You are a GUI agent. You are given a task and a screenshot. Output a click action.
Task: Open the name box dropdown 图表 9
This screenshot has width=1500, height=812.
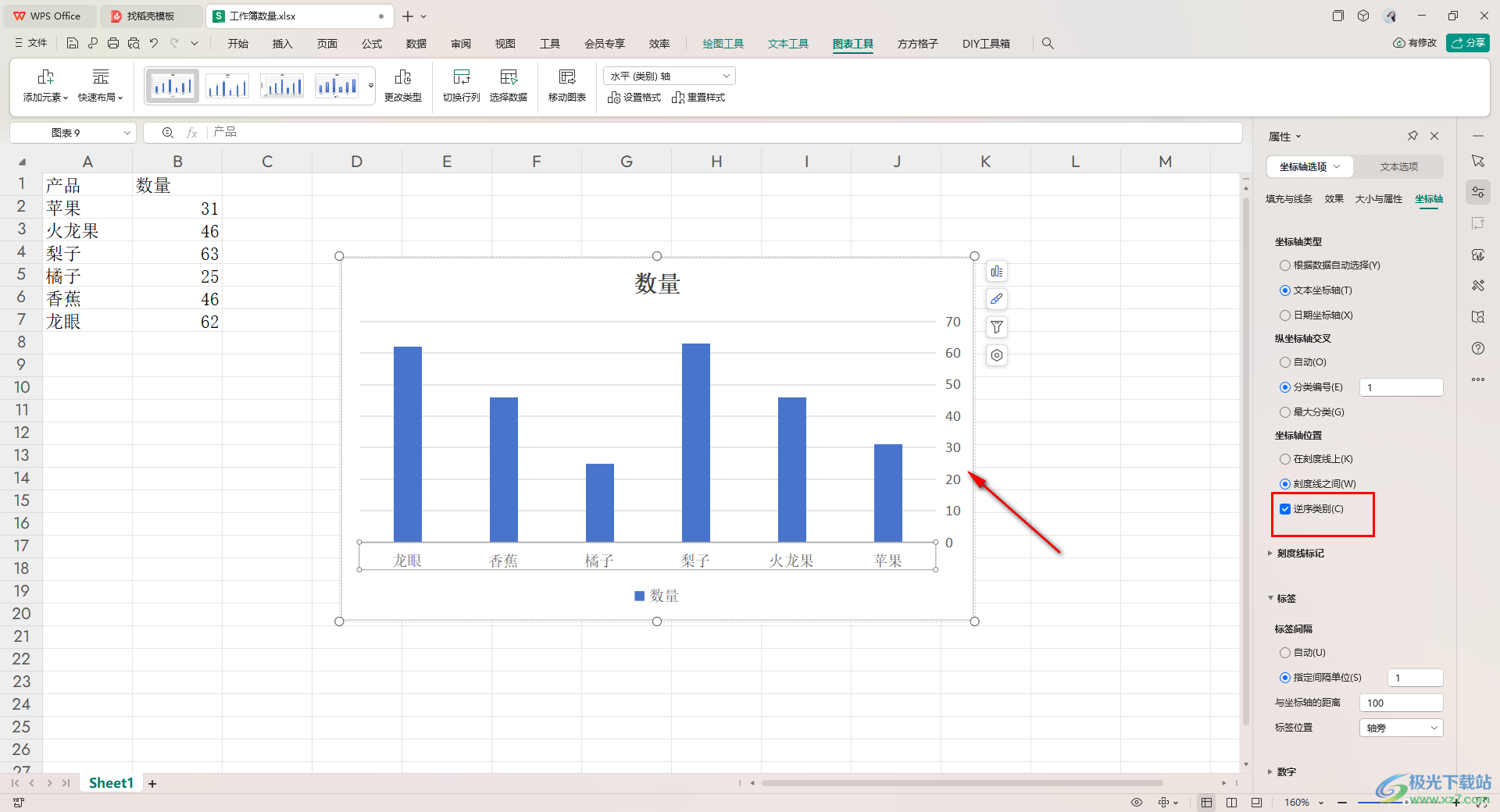[x=127, y=133]
